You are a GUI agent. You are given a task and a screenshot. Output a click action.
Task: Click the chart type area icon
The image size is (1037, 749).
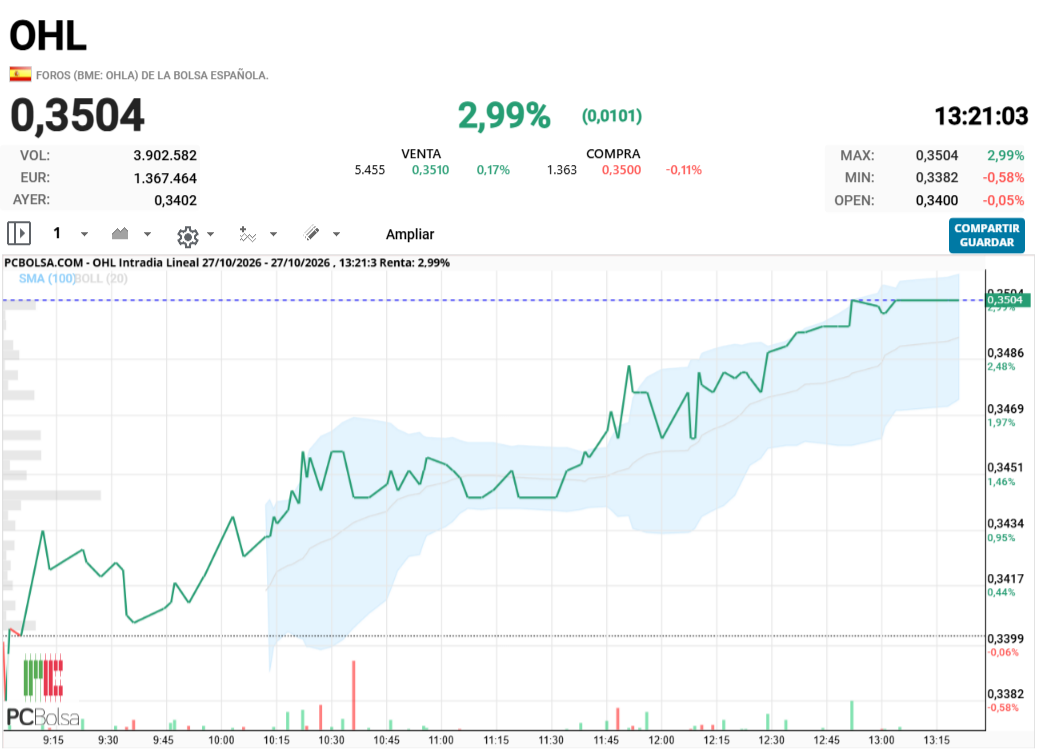click(x=120, y=233)
